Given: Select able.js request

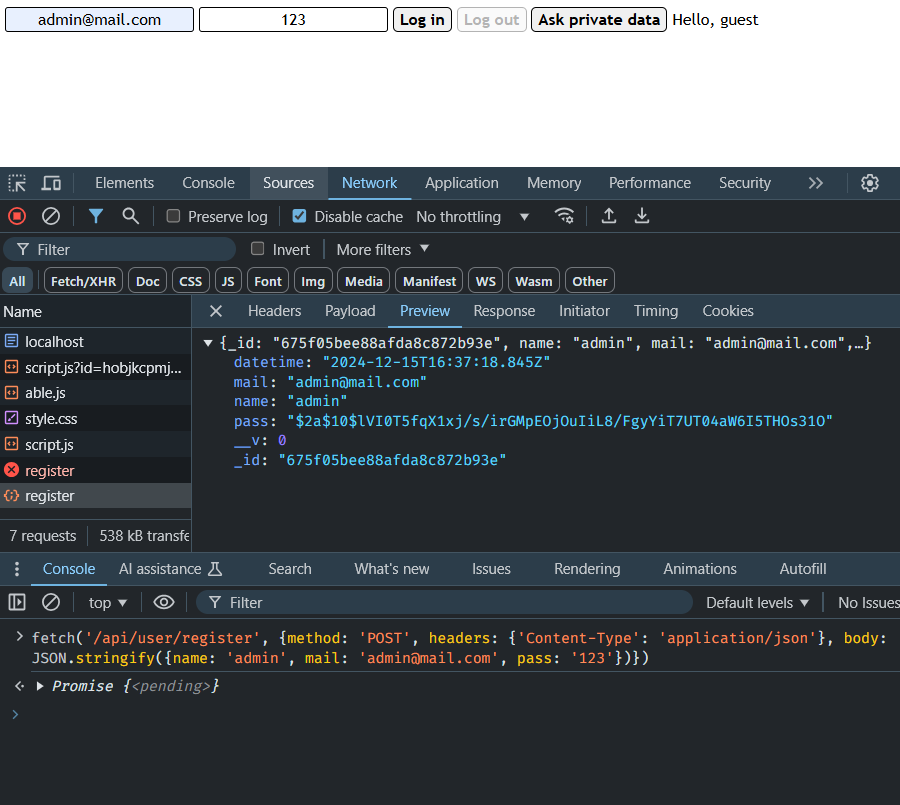Looking at the screenshot, I should (x=95, y=393).
